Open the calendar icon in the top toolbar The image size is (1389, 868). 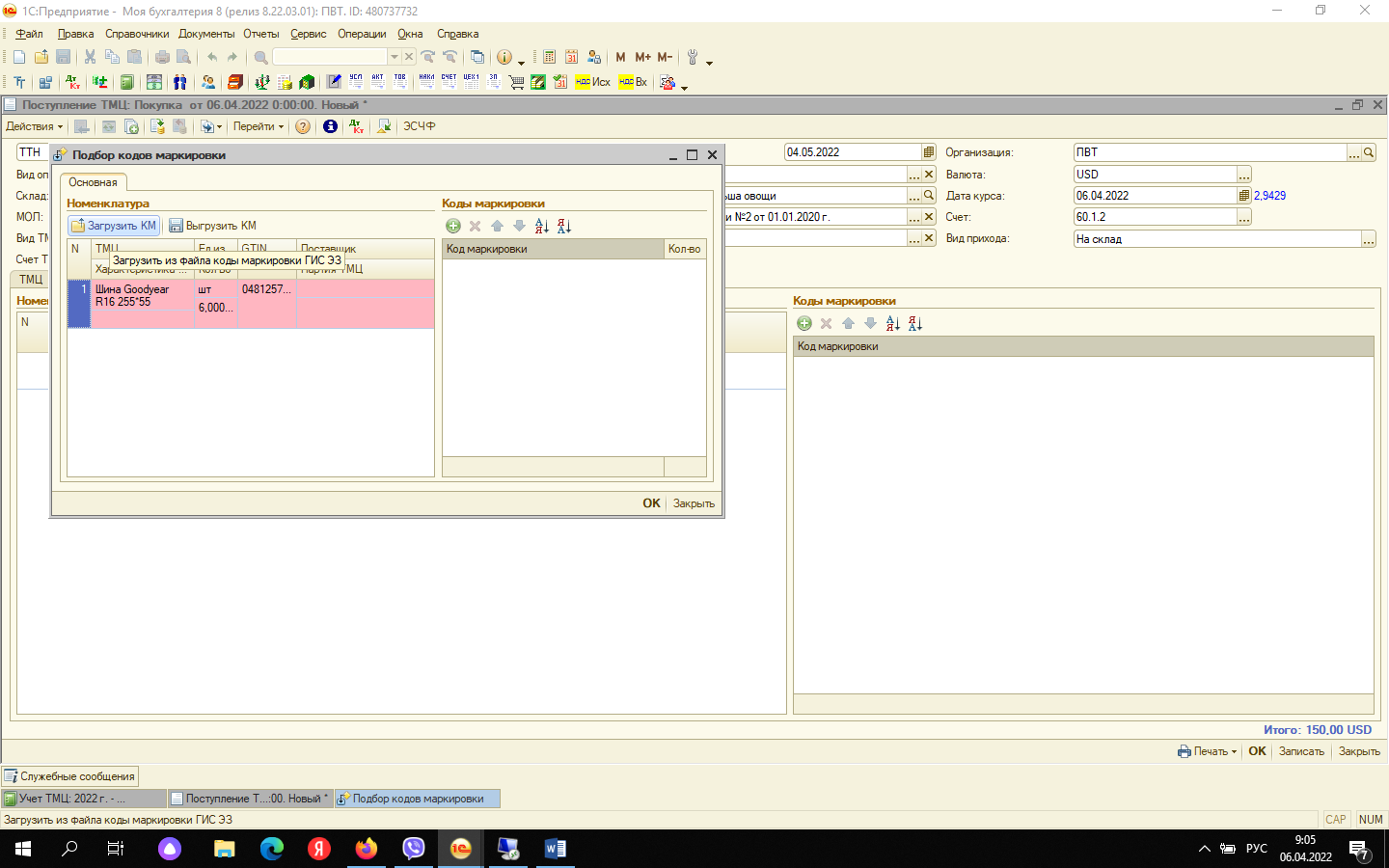tap(572, 57)
